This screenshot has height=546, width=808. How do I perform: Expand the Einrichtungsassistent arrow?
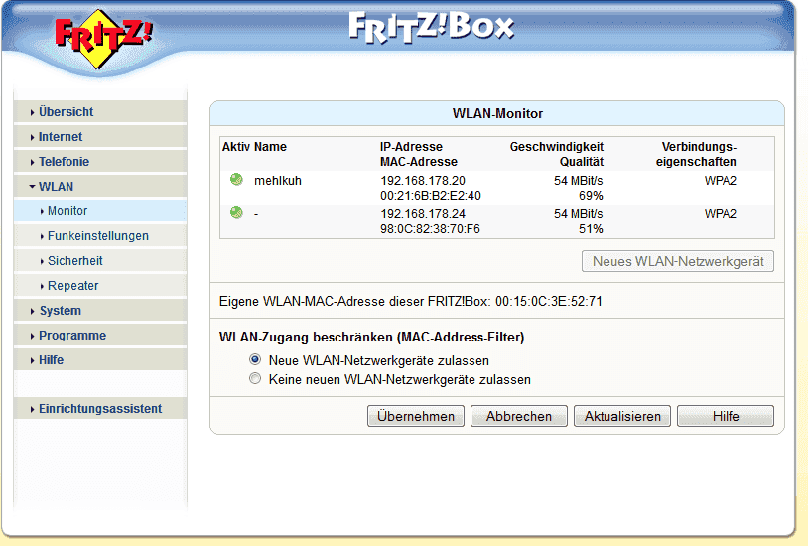tap(32, 410)
